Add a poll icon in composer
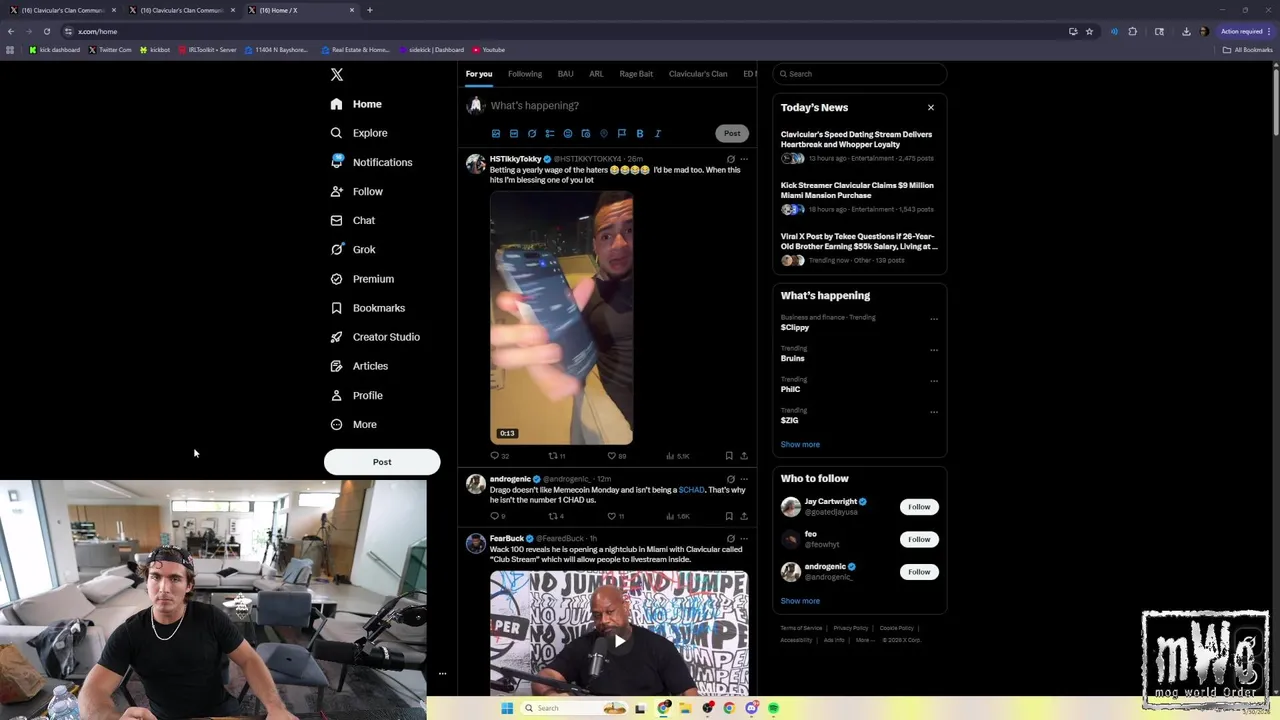The image size is (1280, 720). (x=550, y=133)
